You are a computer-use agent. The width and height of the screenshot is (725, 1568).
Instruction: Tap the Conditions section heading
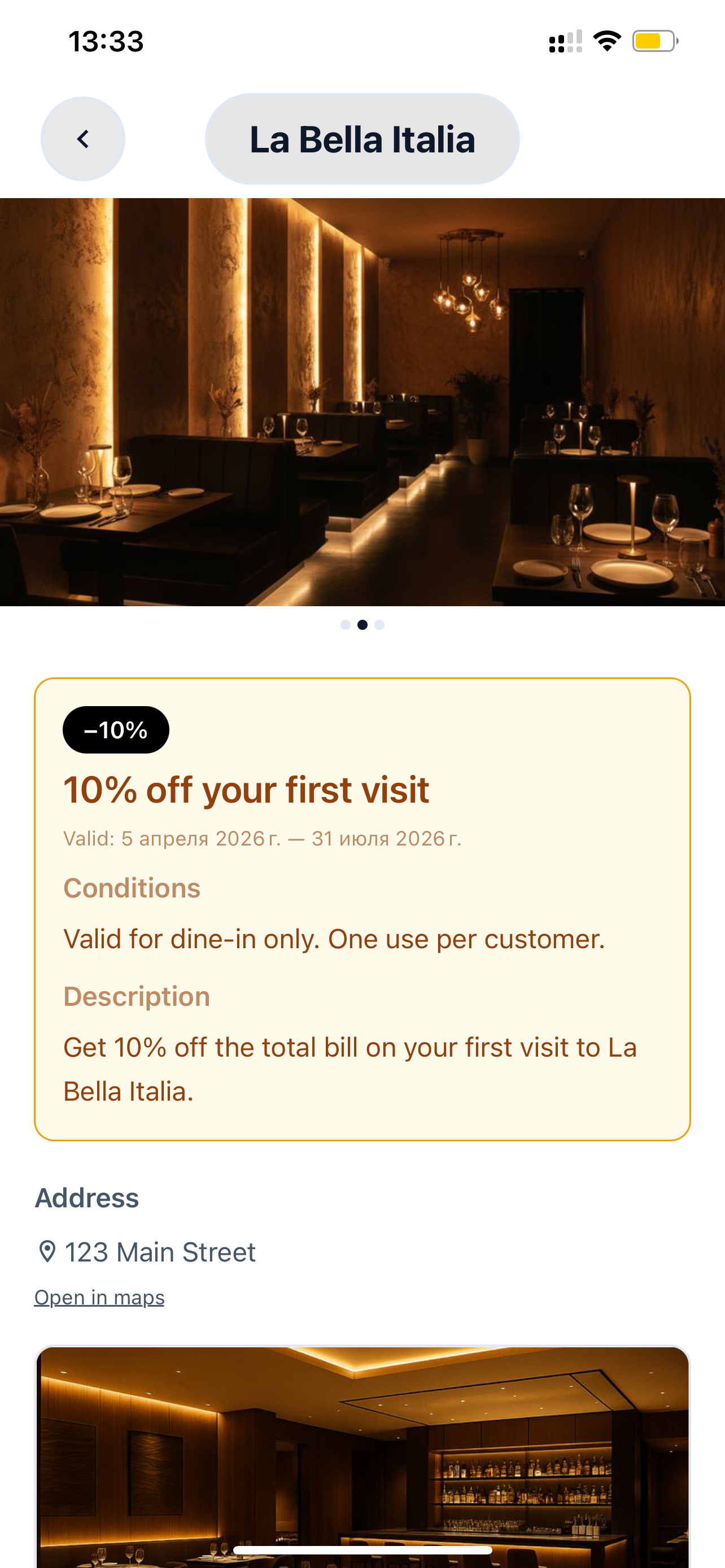132,888
